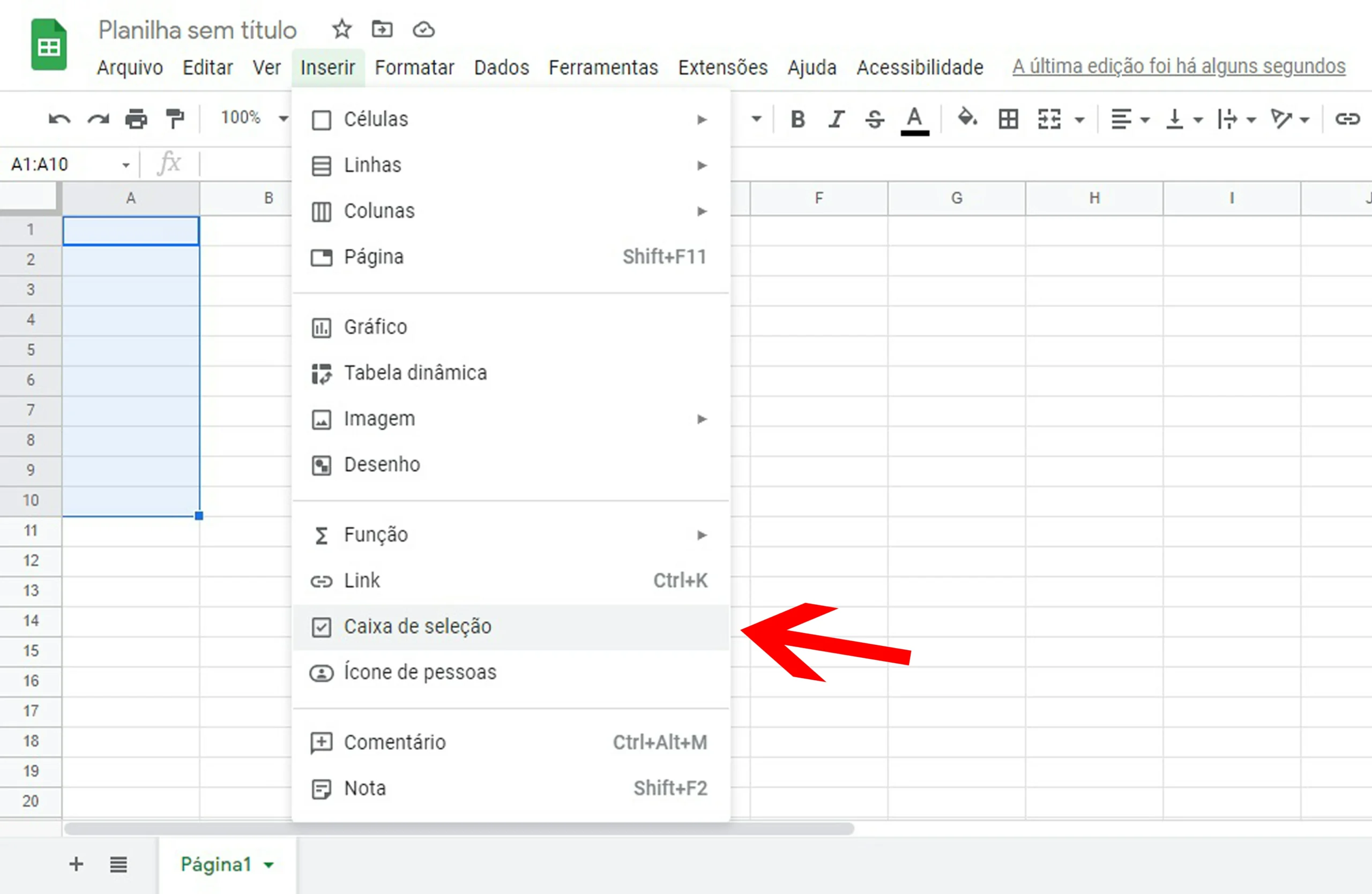The width and height of the screenshot is (1372, 894).
Task: Select the Página1 sheet tab
Action: 228,865
